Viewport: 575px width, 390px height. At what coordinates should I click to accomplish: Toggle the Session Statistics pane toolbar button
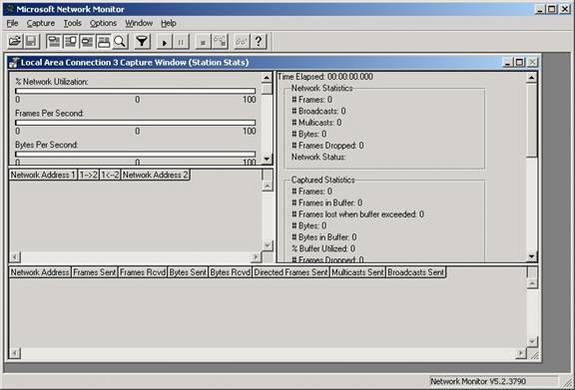click(x=87, y=41)
